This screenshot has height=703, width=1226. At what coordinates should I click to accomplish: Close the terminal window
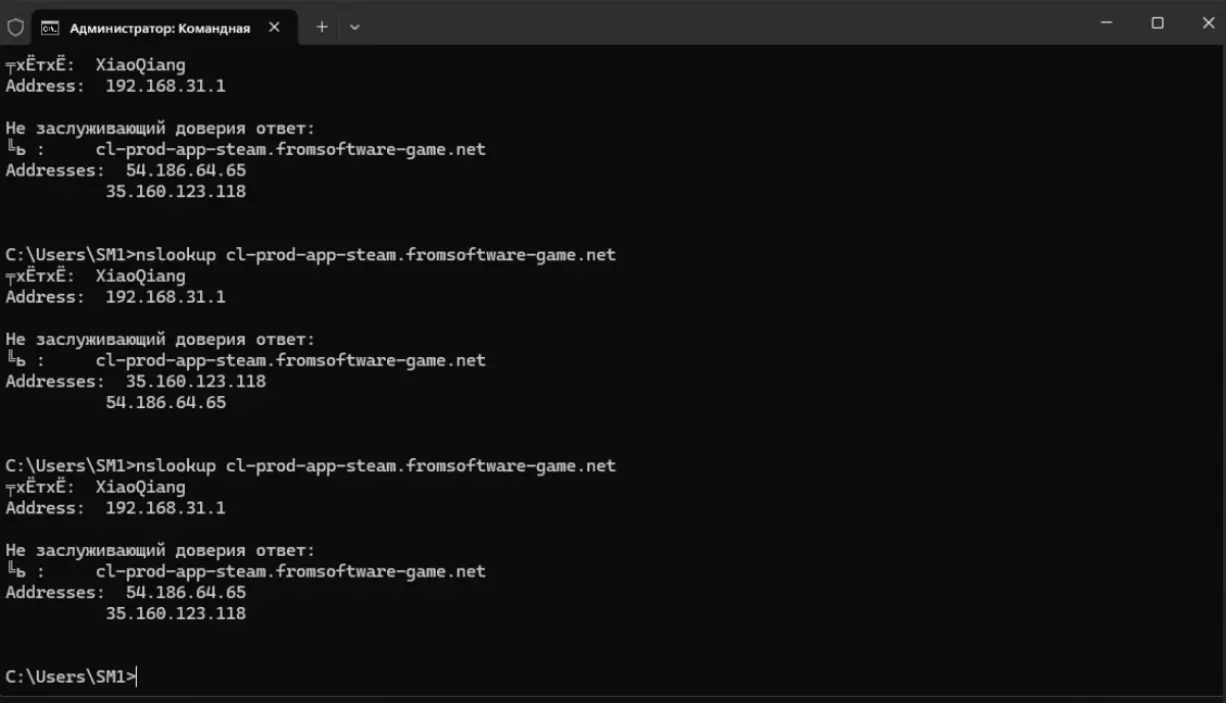1207,23
